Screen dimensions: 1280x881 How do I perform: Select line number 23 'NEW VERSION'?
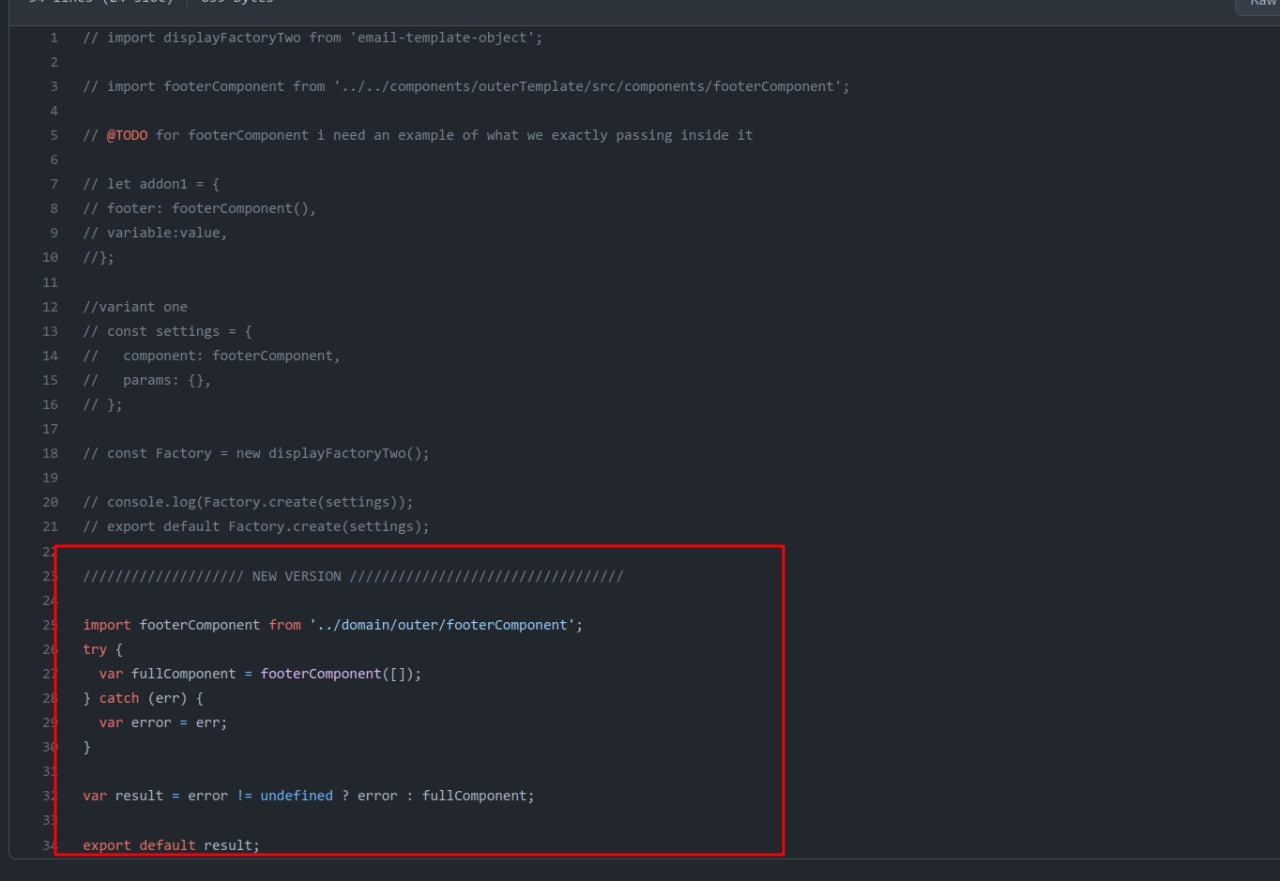[x=49, y=575]
